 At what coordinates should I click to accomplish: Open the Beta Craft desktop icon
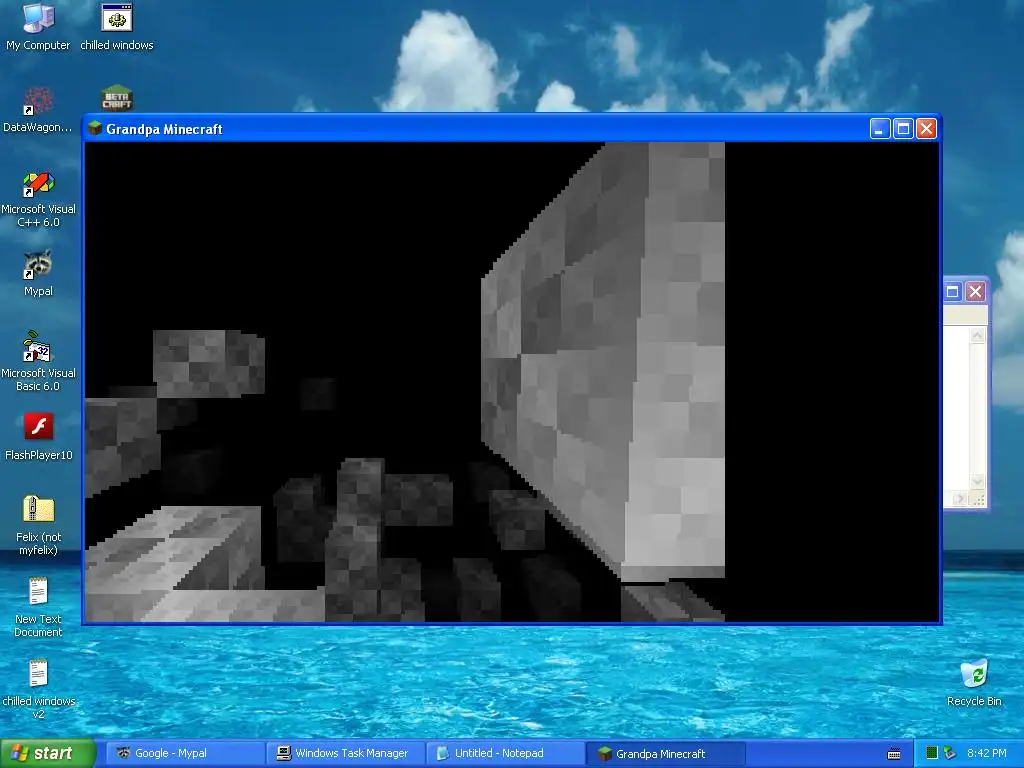pos(117,98)
